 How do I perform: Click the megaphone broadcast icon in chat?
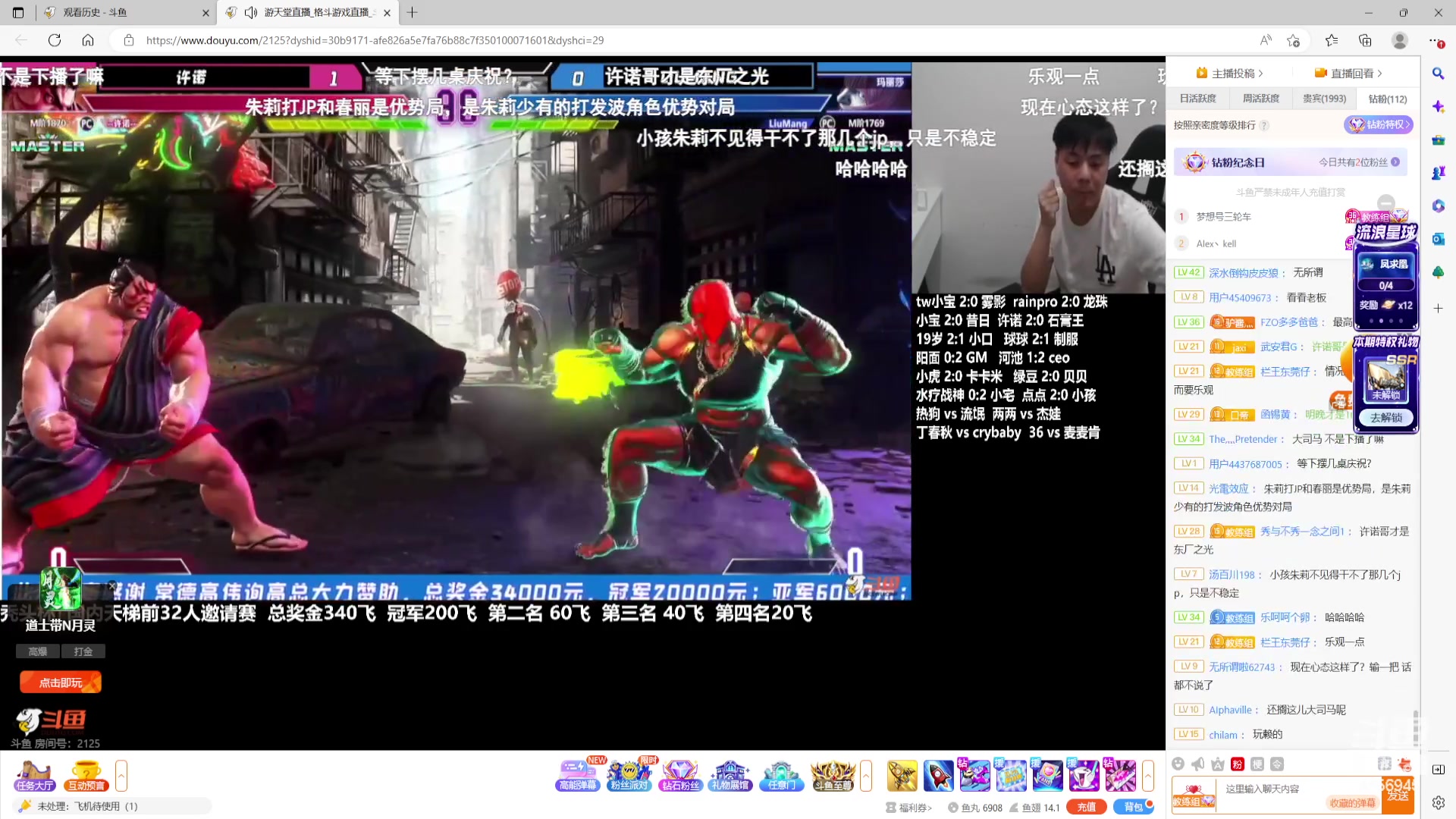click(x=1198, y=764)
